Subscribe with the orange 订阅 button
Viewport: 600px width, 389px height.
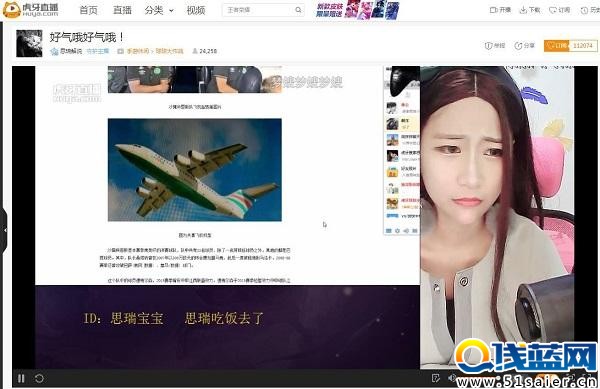click(557, 46)
